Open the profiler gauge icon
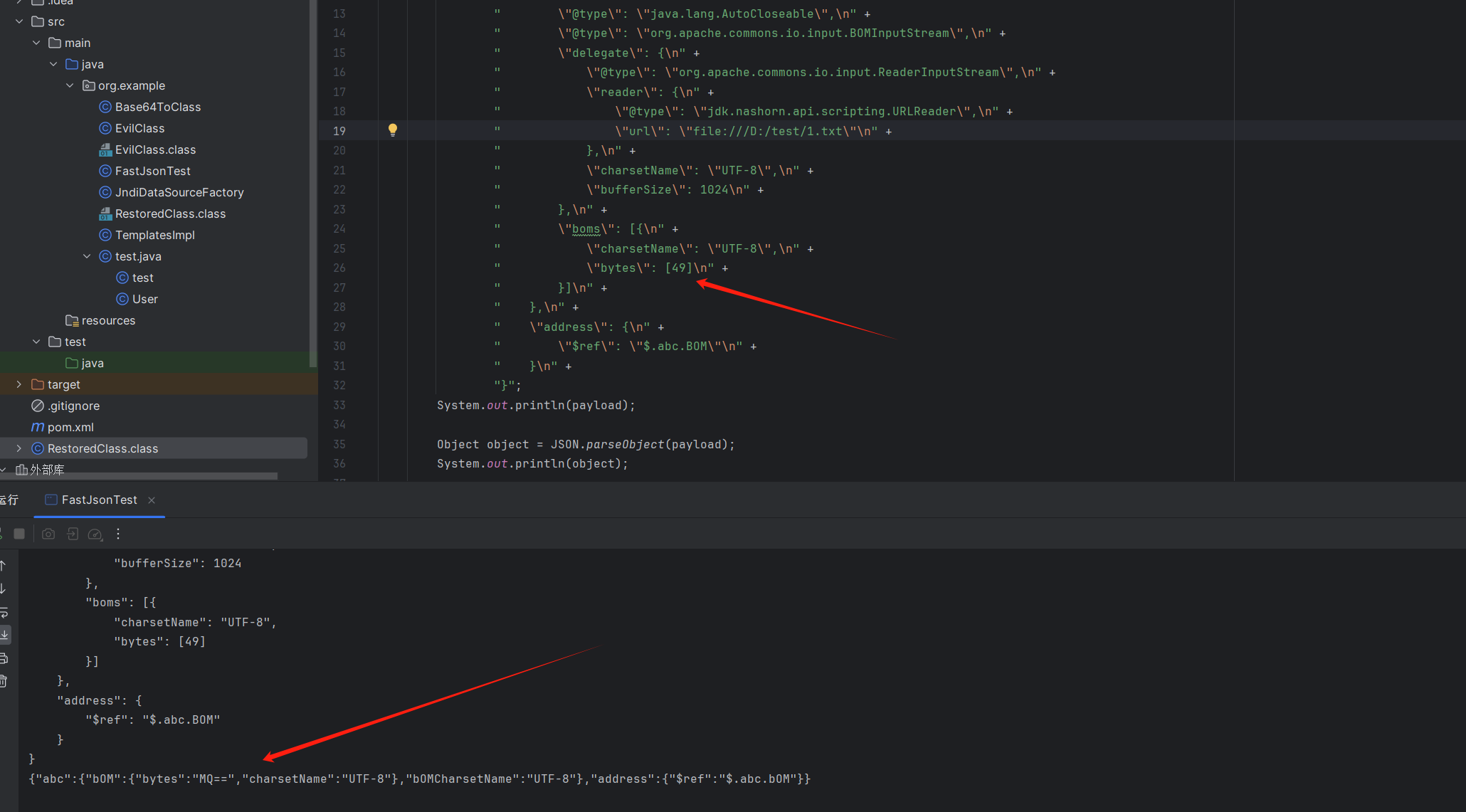This screenshot has height=812, width=1466. click(x=95, y=534)
